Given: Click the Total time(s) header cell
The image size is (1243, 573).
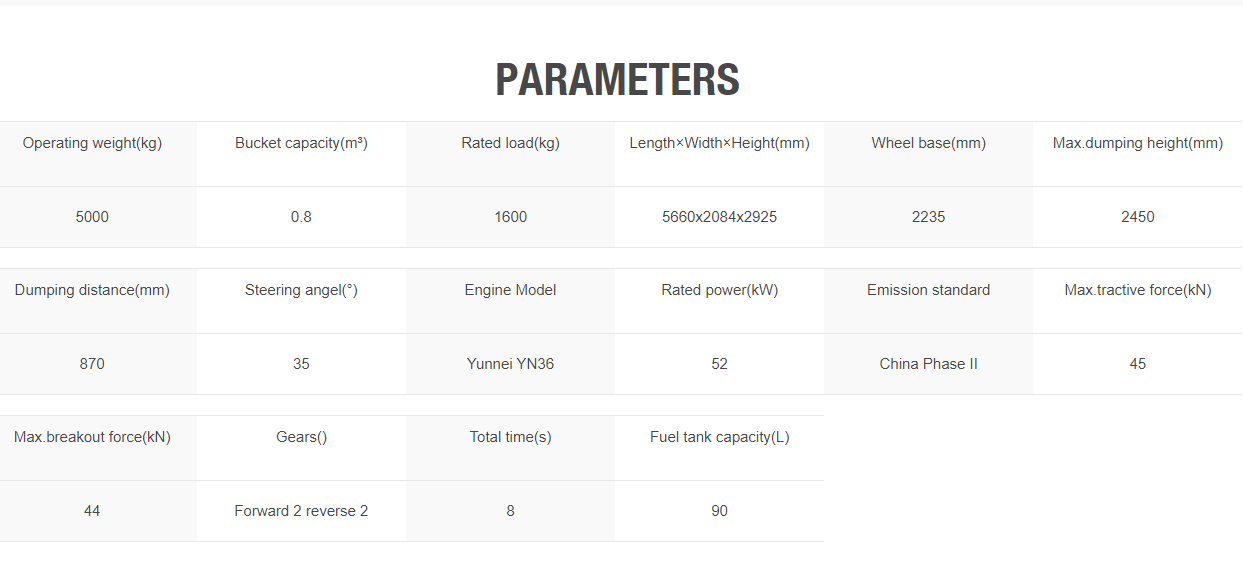Looking at the screenshot, I should (x=510, y=448).
